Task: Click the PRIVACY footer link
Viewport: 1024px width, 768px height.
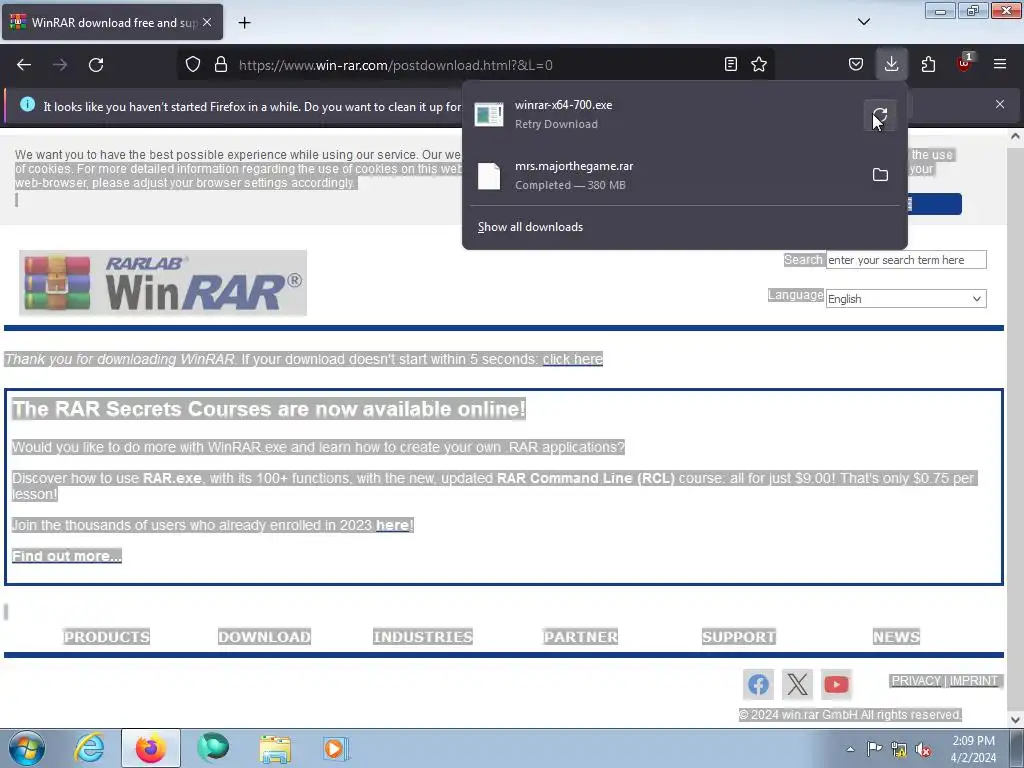Action: point(916,681)
